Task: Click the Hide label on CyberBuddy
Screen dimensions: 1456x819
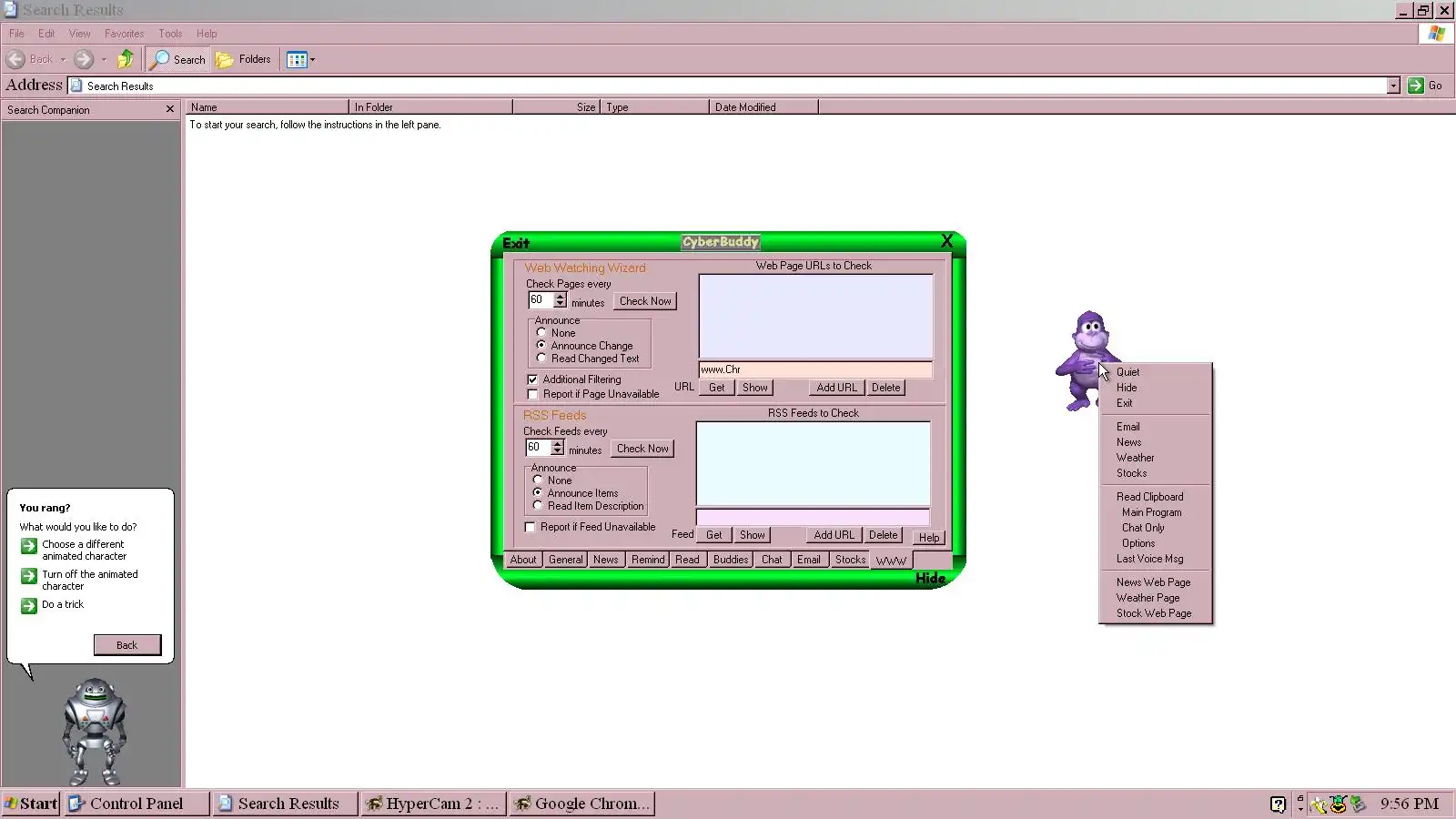Action: [930, 578]
